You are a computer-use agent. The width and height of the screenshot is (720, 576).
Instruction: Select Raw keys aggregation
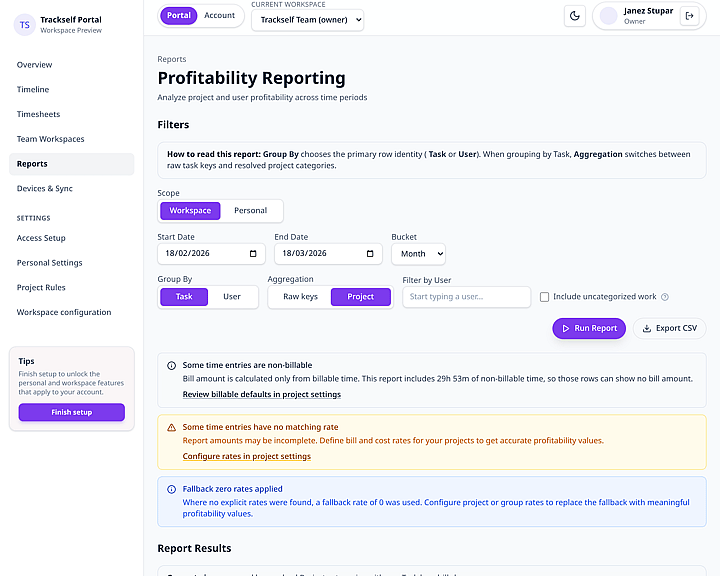[x=300, y=297]
